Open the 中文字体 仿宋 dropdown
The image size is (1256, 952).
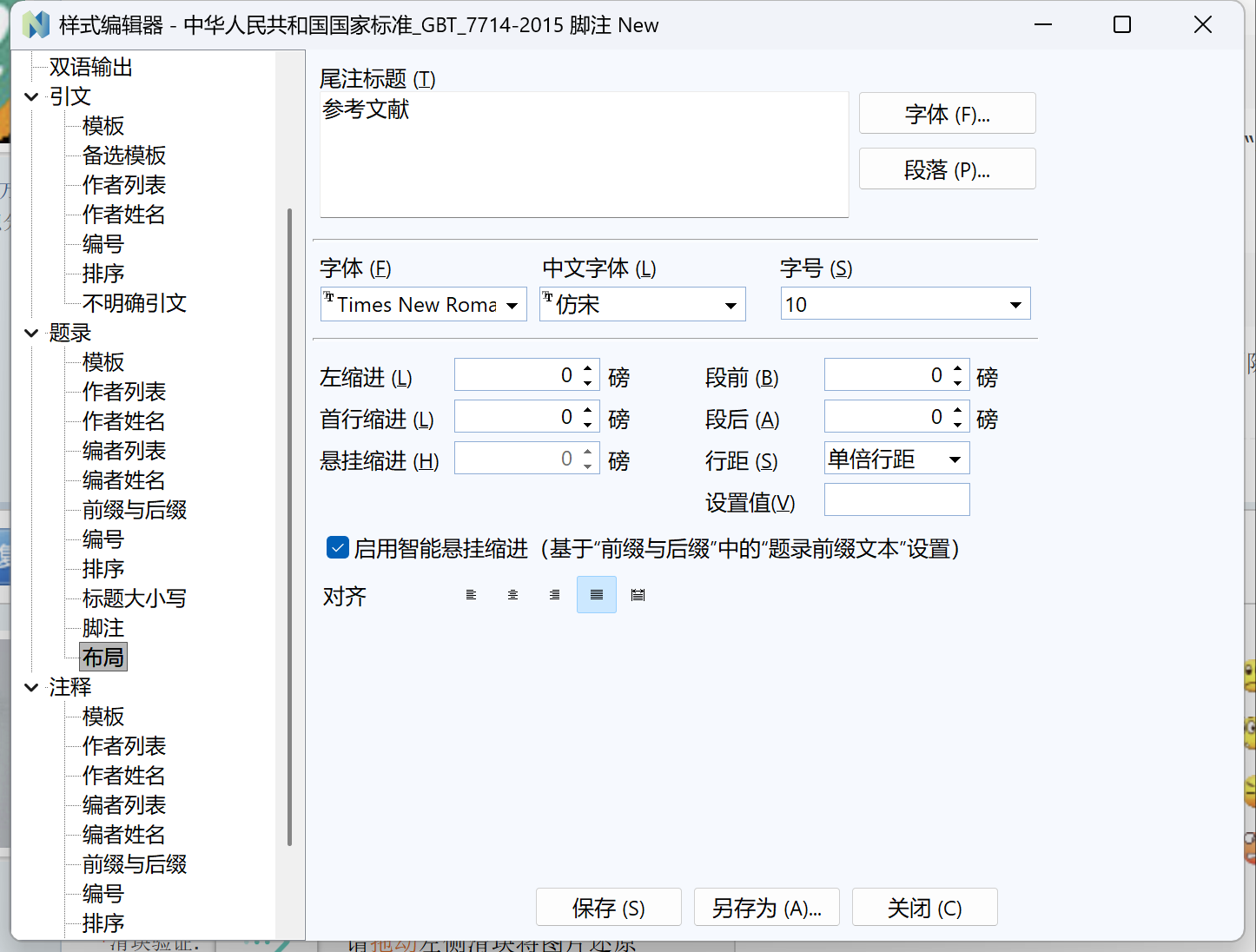pyautogui.click(x=730, y=305)
